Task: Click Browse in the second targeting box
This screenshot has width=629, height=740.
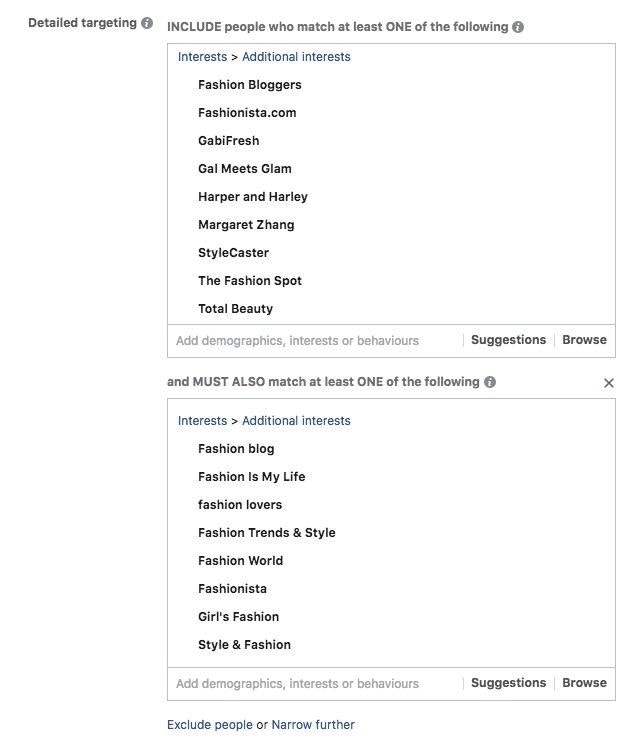Action: 584,683
